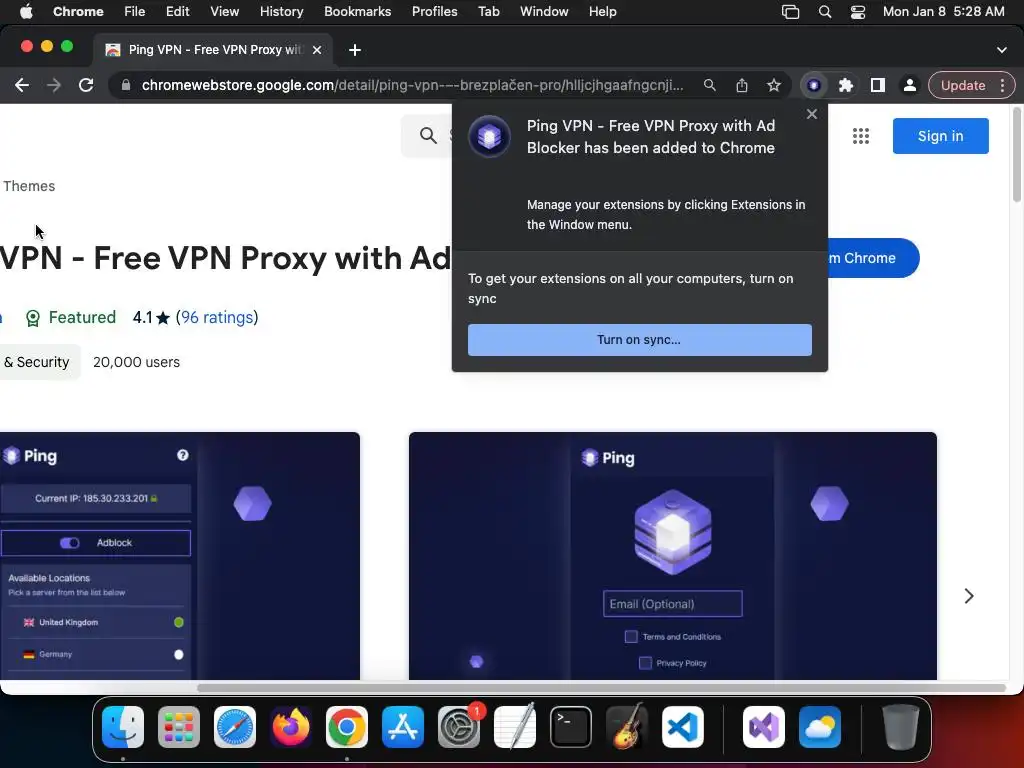Open the Chrome three-dot menu

pyautogui.click(x=1002, y=86)
